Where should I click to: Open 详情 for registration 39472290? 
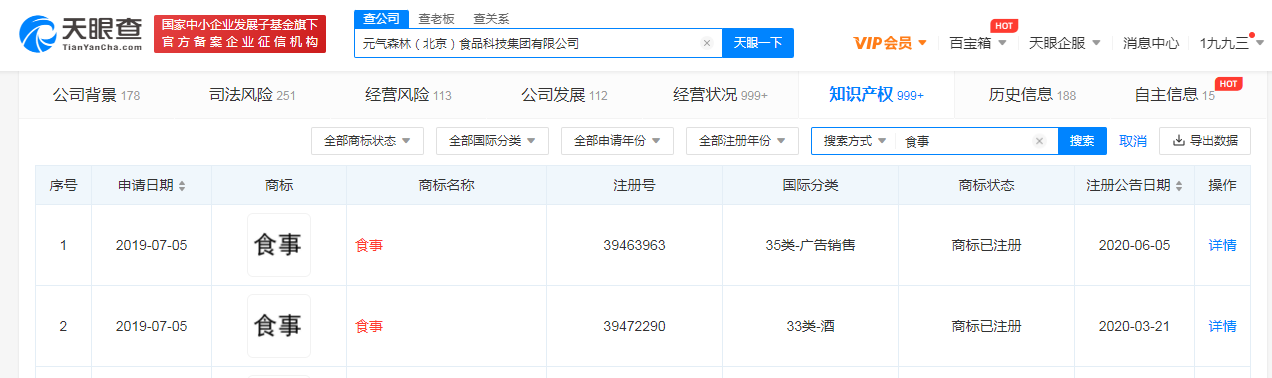[1222, 326]
